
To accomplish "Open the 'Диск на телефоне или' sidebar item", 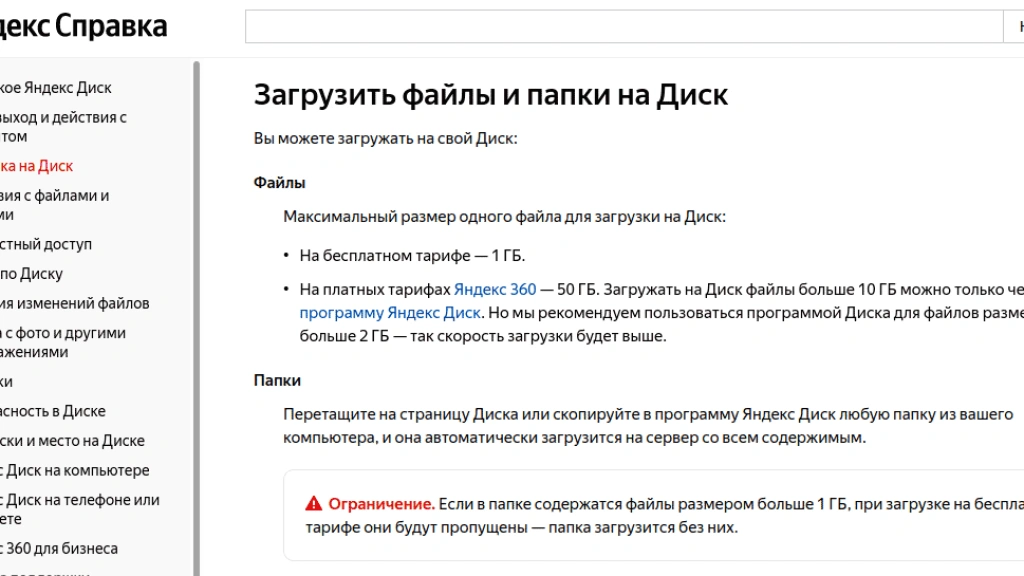I will [80, 509].
